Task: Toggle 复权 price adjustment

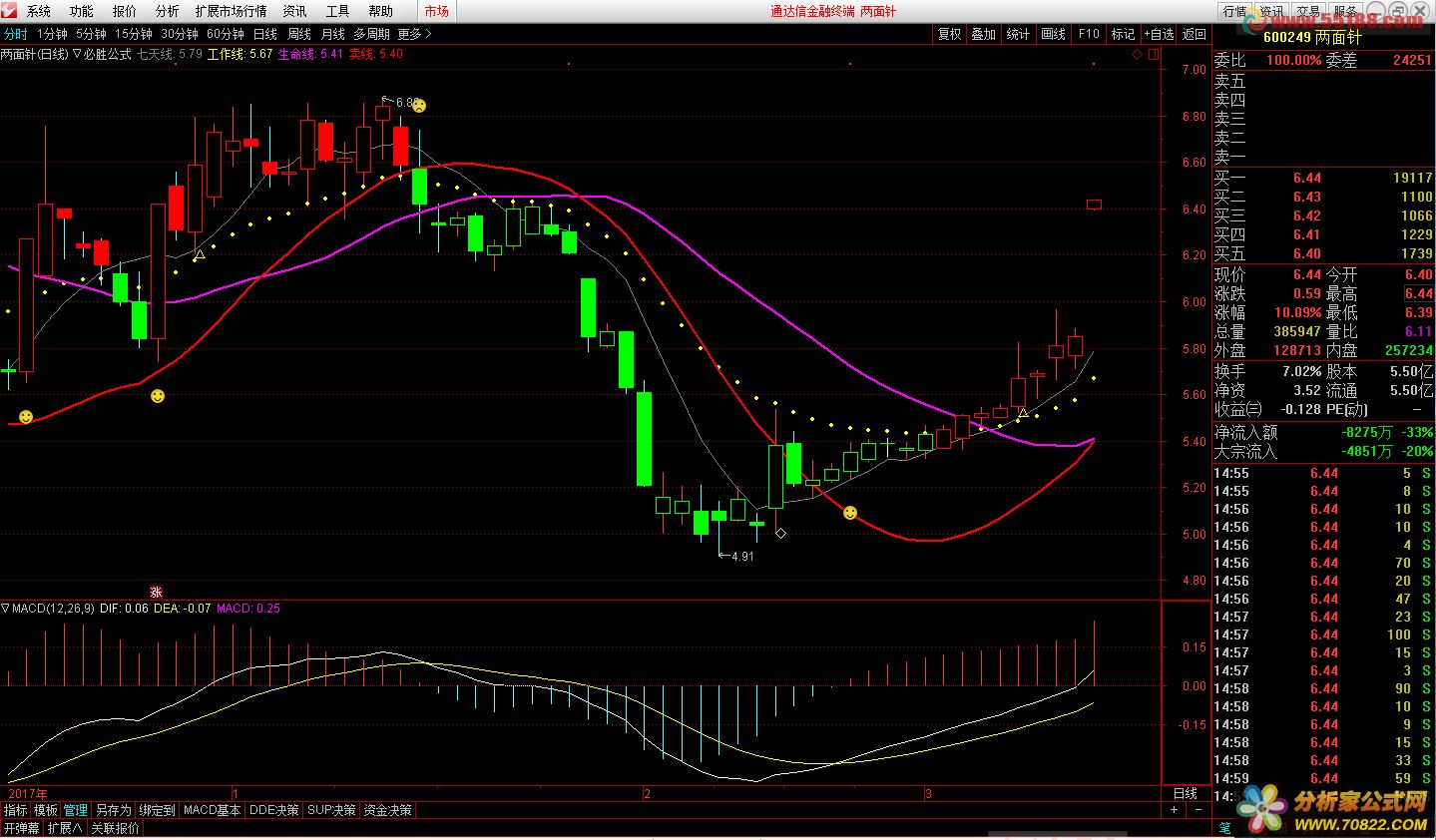Action: click(x=949, y=34)
